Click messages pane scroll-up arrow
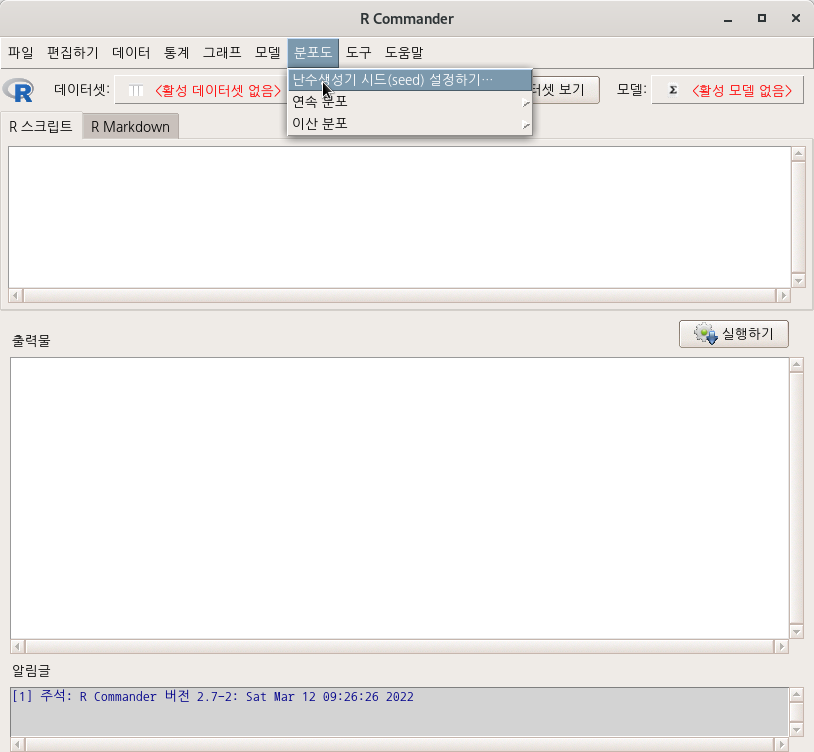The height and width of the screenshot is (752, 814). (797, 694)
